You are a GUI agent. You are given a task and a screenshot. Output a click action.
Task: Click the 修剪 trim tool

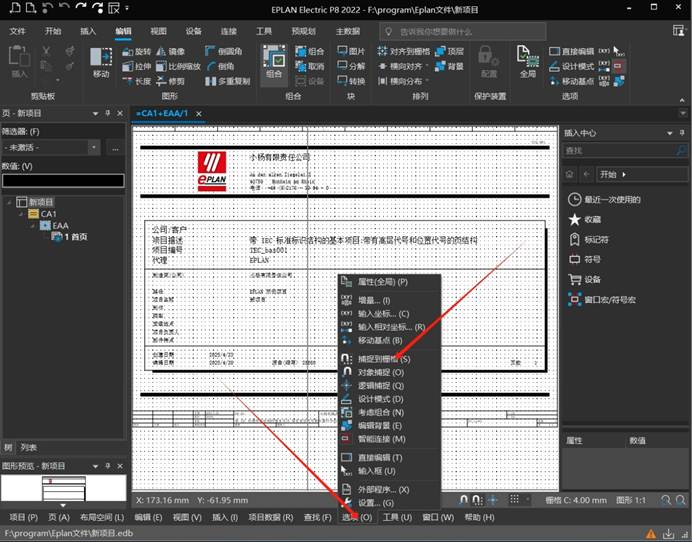point(171,81)
